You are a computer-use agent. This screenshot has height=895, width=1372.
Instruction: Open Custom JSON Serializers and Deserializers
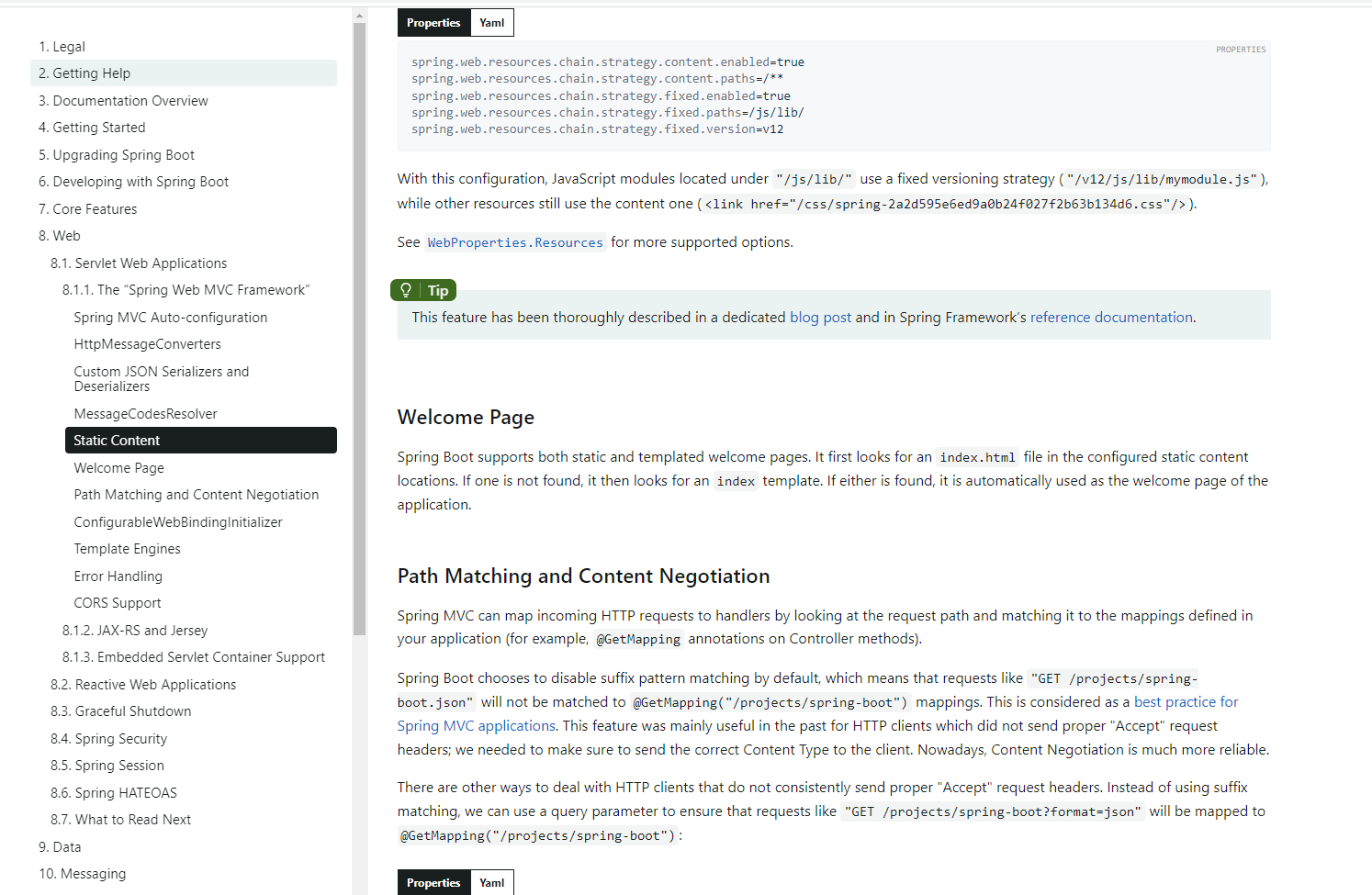[x=162, y=379]
